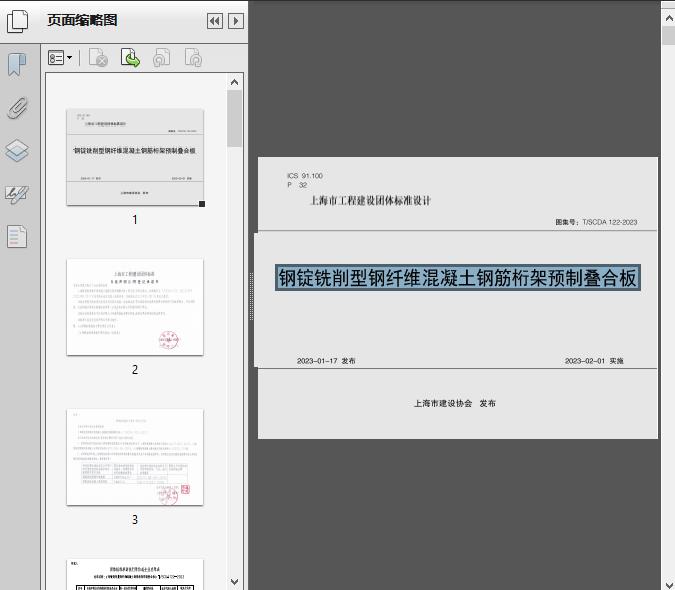Open the Page Thumbnails panel icon
This screenshot has width=675, height=590.
(17, 21)
